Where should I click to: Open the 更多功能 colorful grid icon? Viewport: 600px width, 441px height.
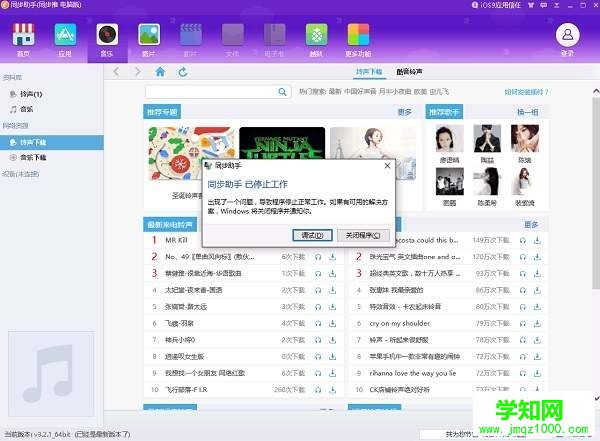[x=359, y=39]
